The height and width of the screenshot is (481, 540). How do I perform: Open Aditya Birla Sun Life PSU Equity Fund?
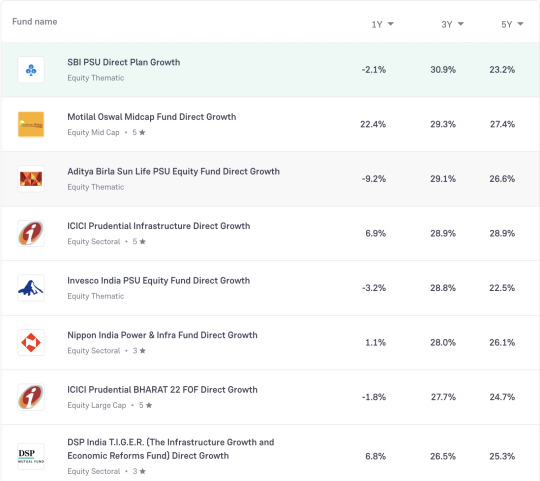pos(173,171)
